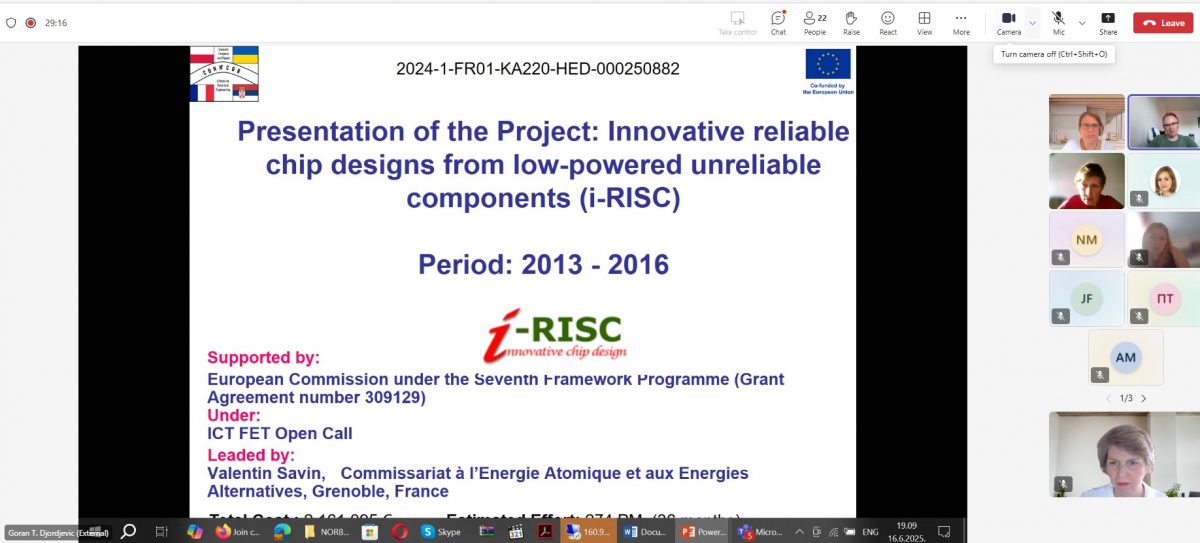Open the meeting Chat panel
Viewport: 1200px width, 543px height.
778,22
